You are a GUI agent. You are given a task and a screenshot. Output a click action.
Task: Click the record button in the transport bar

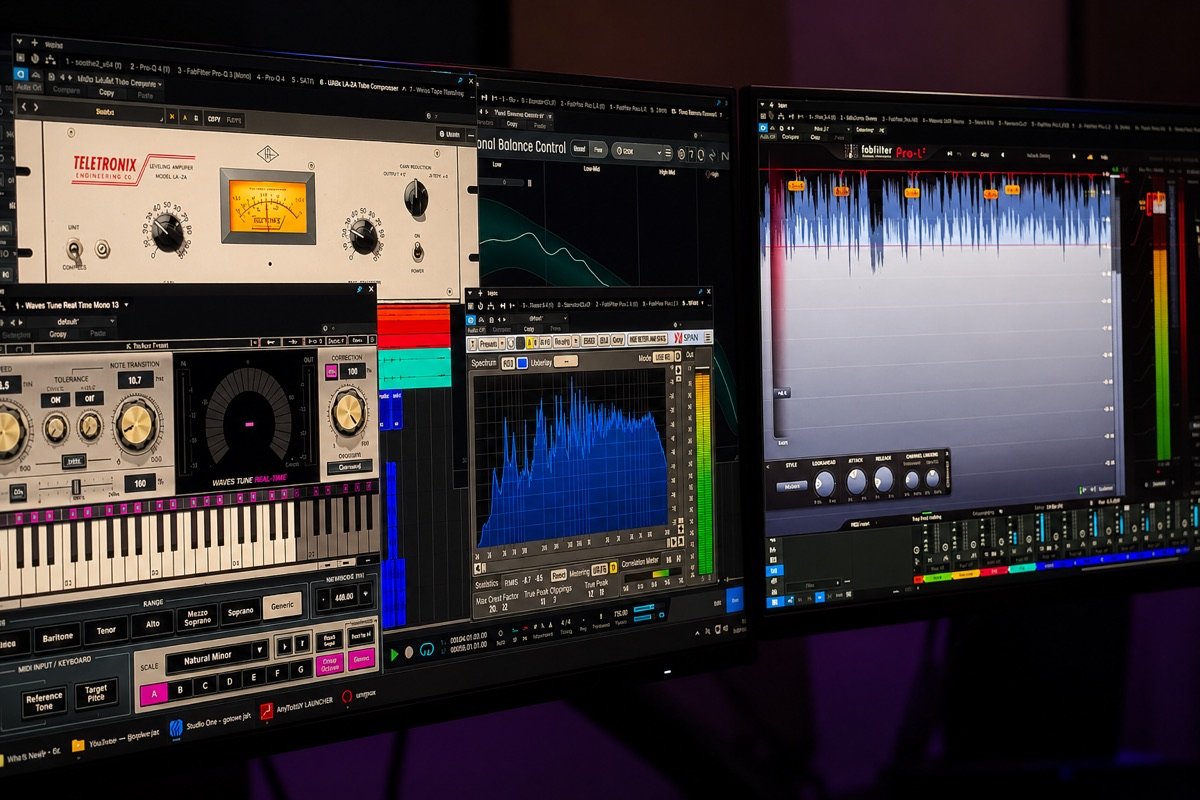coord(409,652)
